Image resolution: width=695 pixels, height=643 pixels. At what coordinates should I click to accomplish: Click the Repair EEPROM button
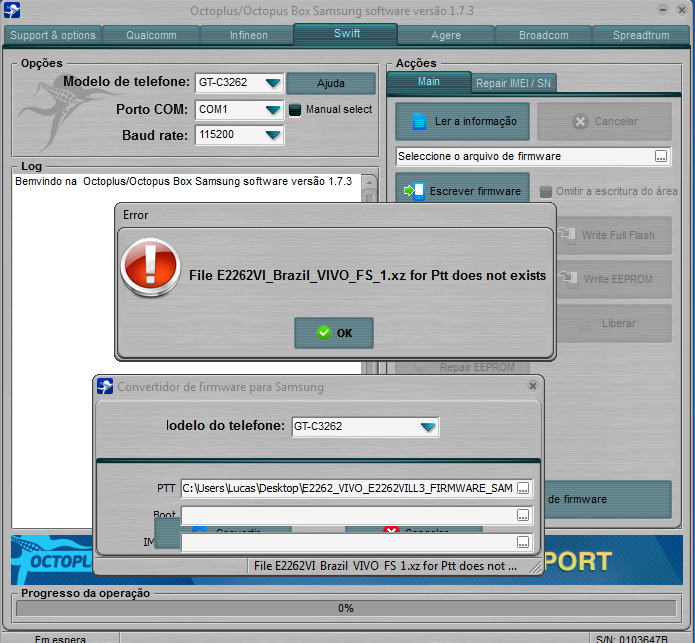coord(462,367)
